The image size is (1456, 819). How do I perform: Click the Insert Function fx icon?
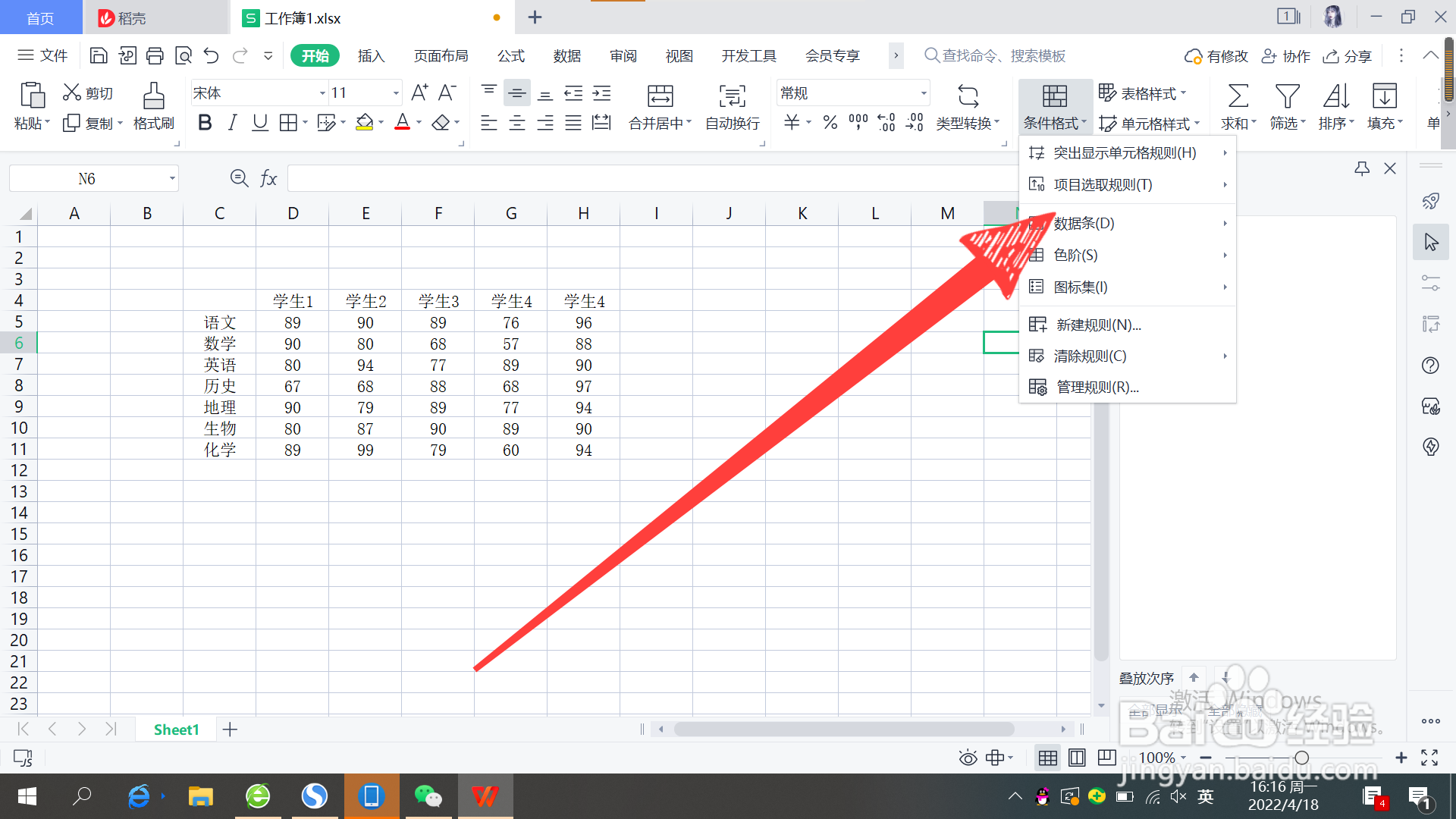[268, 179]
